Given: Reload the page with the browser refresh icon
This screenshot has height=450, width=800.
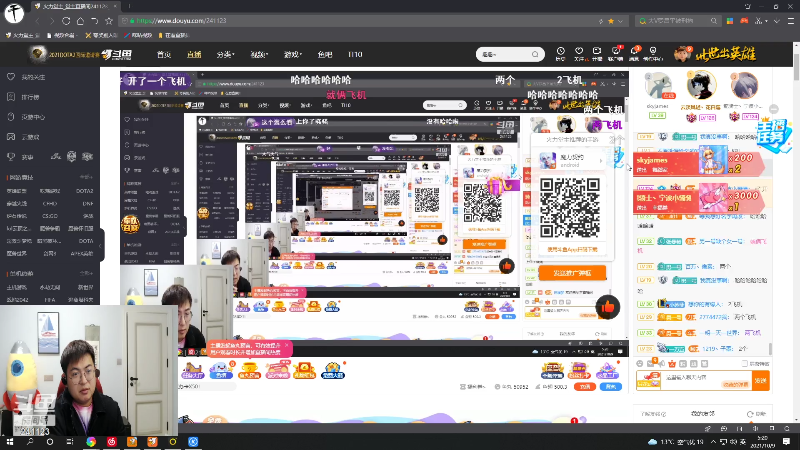Looking at the screenshot, I should click(x=66, y=21).
